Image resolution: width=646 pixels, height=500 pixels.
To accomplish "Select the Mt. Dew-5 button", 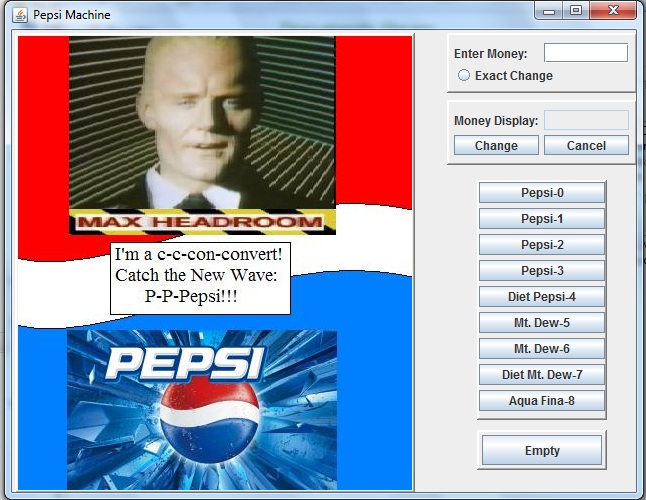I will pos(542,322).
